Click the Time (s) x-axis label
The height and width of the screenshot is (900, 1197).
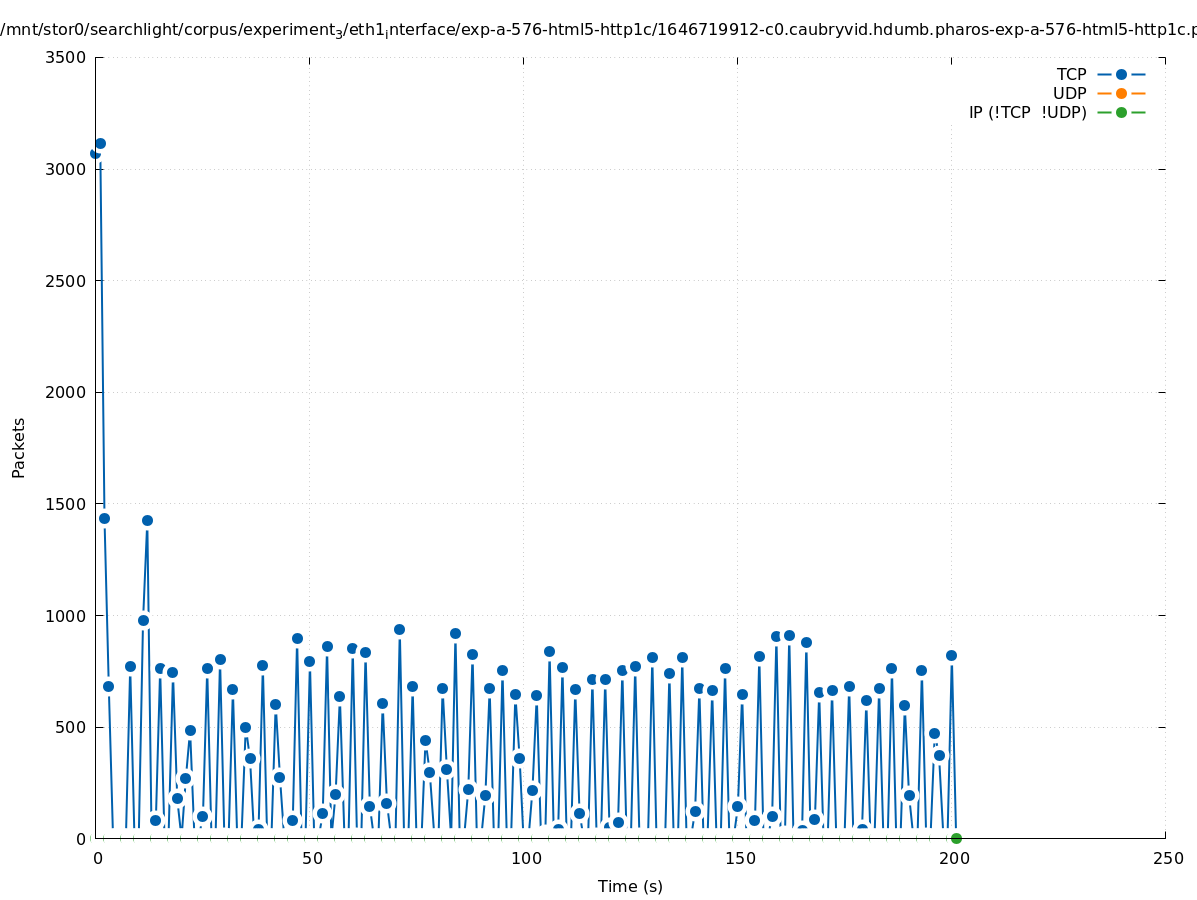click(630, 886)
